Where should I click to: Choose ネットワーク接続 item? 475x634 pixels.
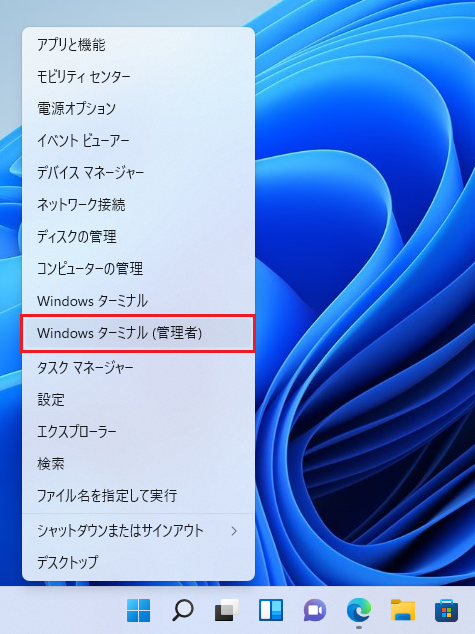coord(138,205)
